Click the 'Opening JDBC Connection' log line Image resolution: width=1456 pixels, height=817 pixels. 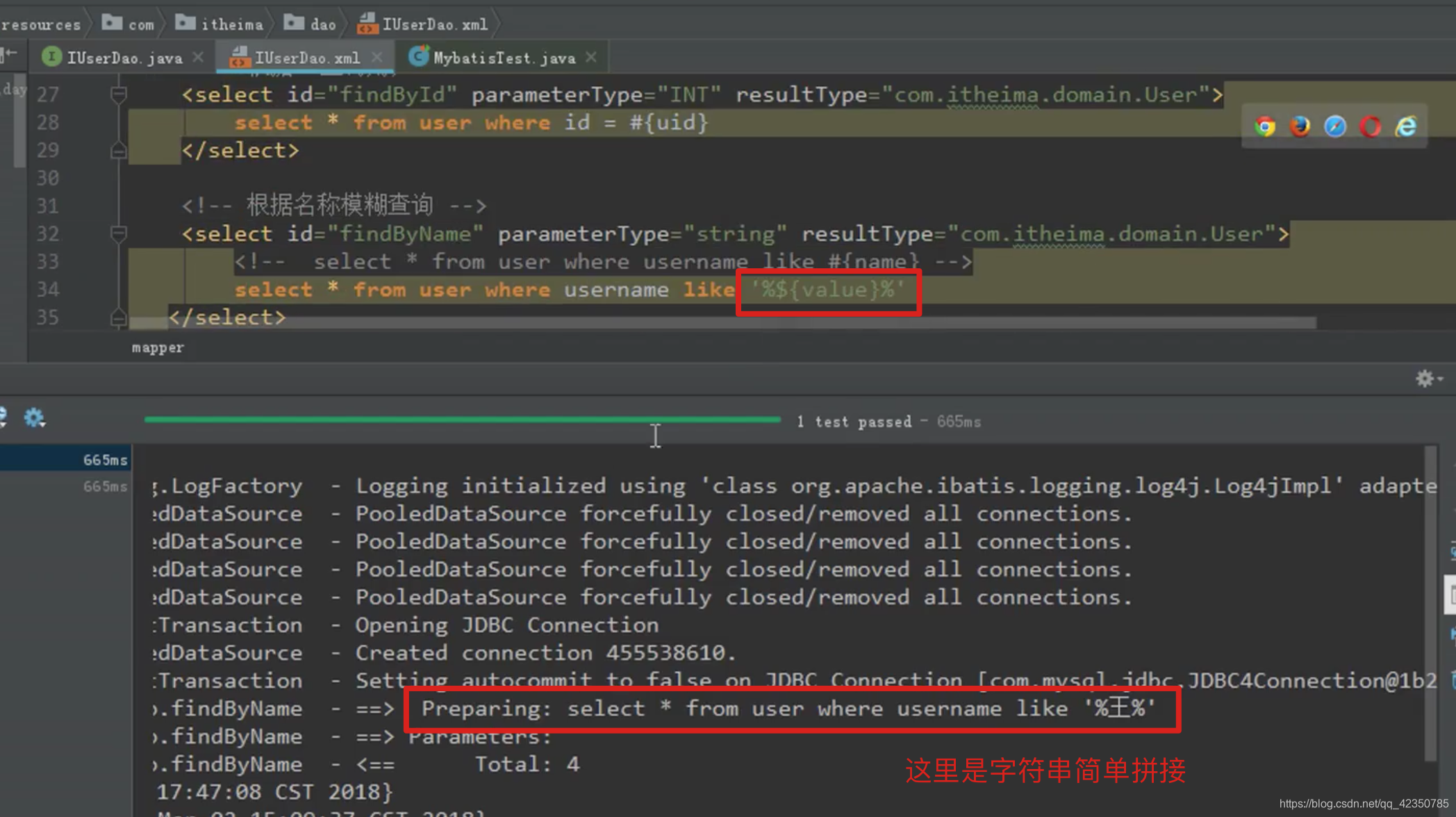507,625
